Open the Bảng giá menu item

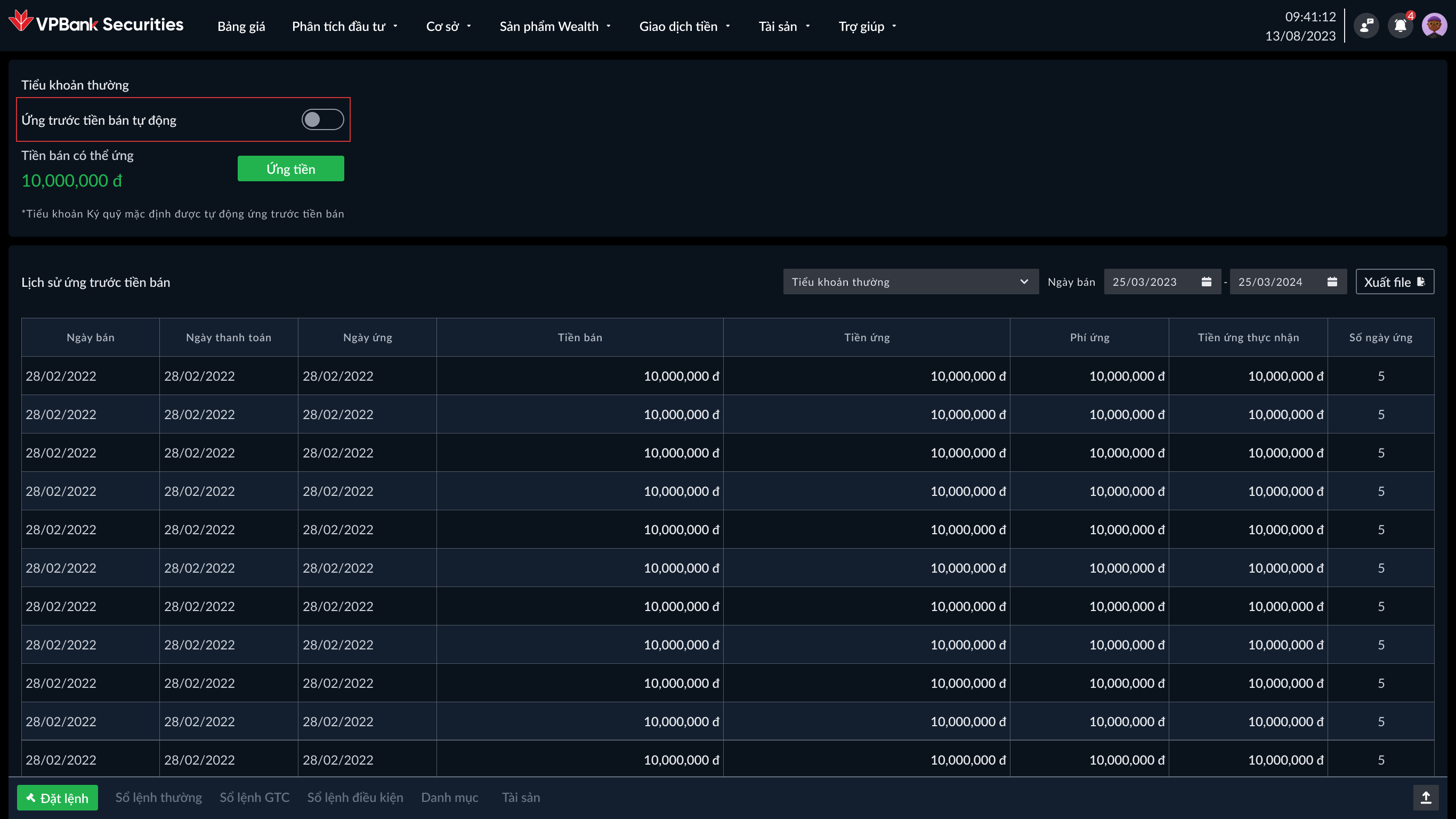pyautogui.click(x=241, y=26)
